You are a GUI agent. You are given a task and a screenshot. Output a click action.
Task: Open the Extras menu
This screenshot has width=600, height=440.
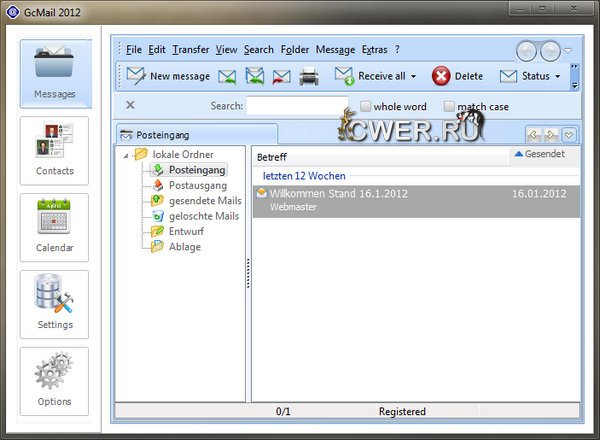click(x=374, y=49)
